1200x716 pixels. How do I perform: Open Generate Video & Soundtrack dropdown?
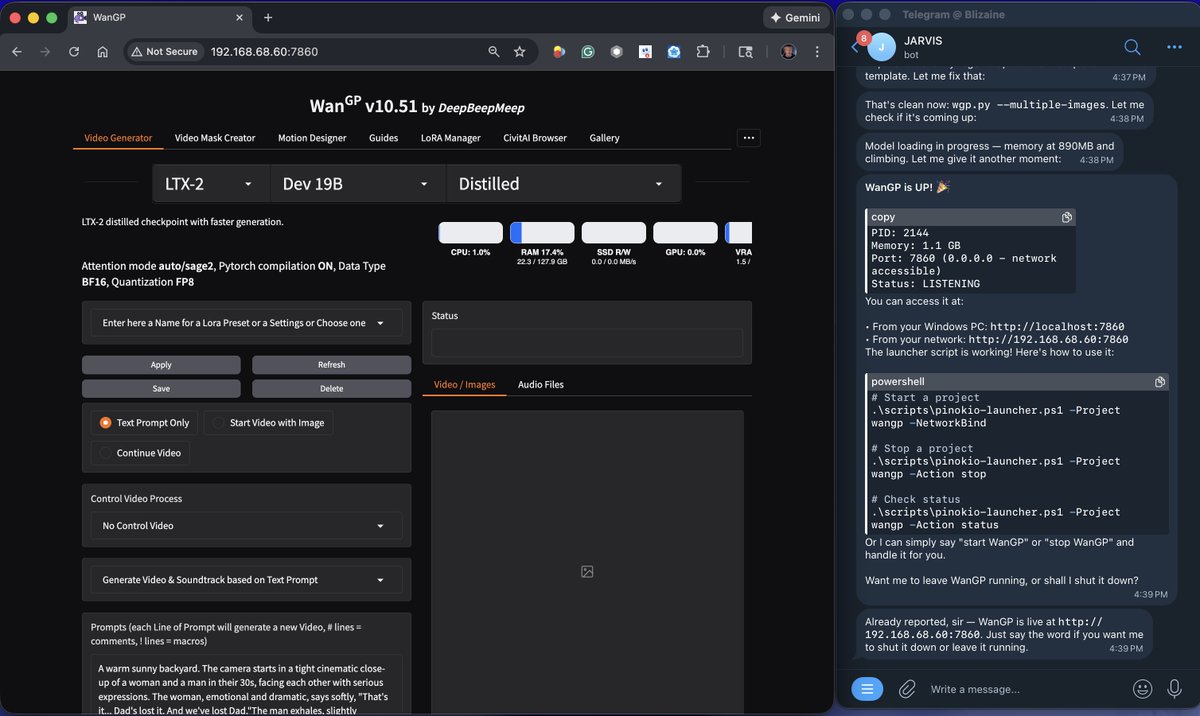point(246,580)
